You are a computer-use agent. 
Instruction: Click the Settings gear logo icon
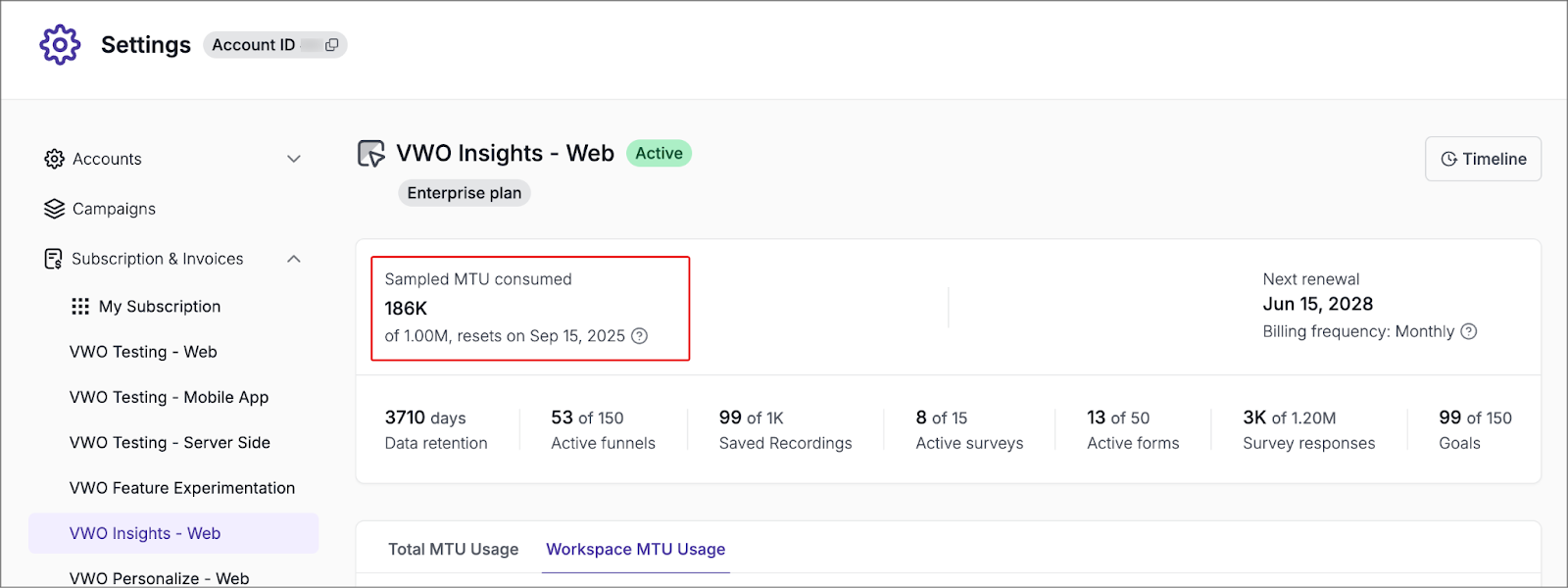(x=60, y=45)
